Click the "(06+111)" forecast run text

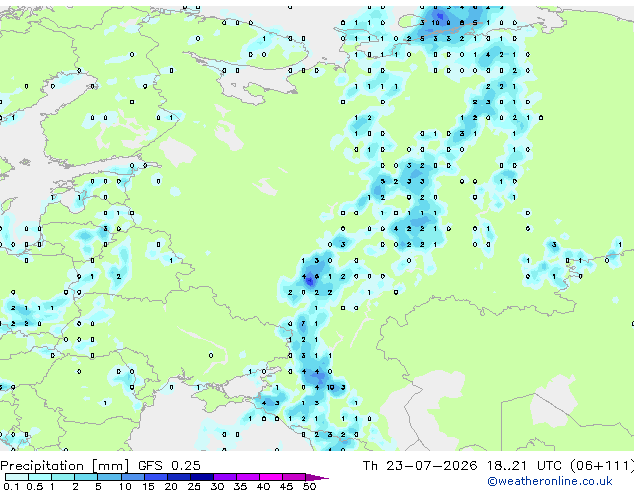602,466
